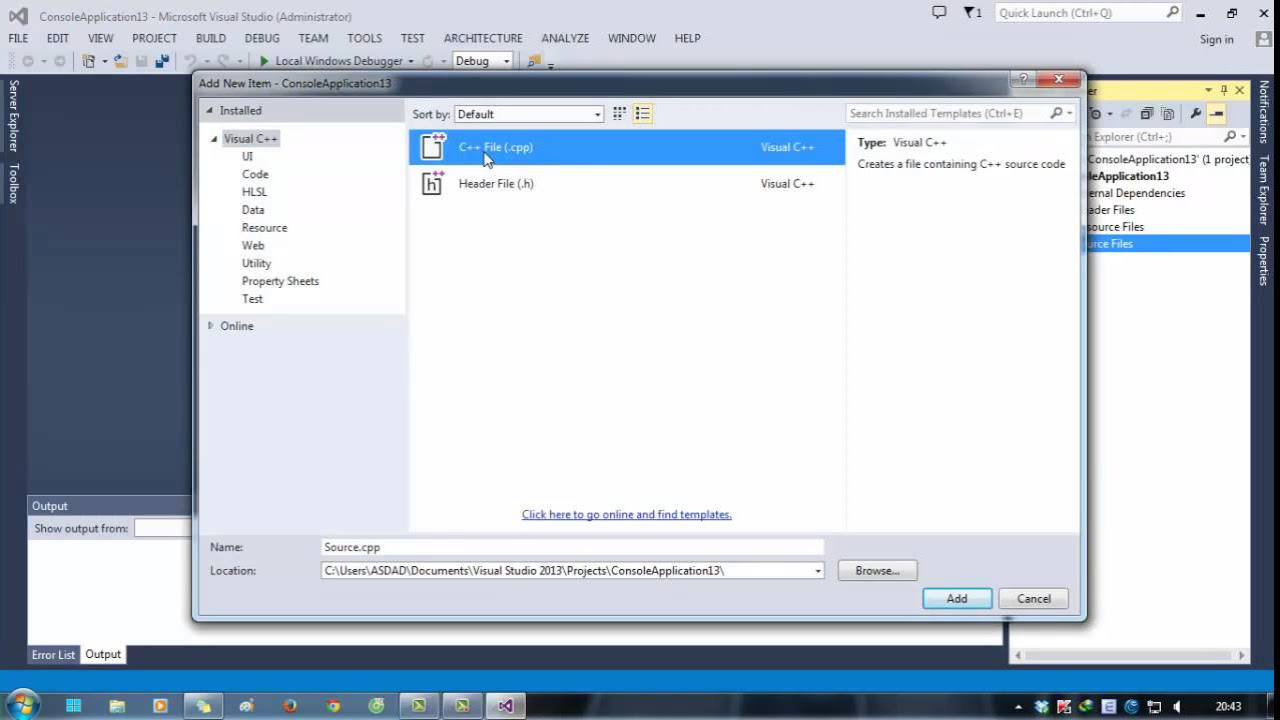Select the C++ File (.cpp) template
The image size is (1280, 720).
627,147
